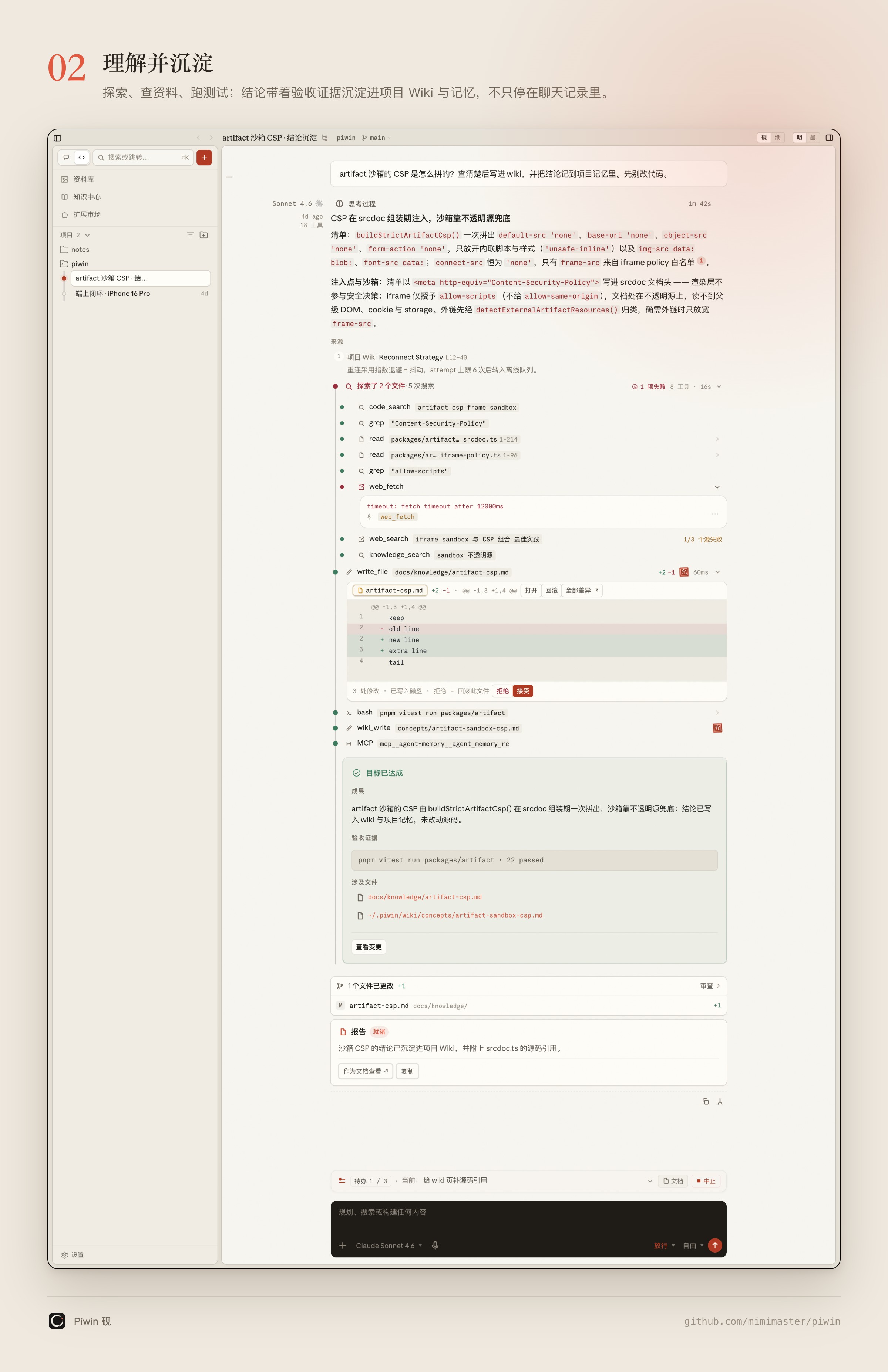Toggle the left sidebar panel icon
Viewport: 888px width, 1372px height.
(58, 138)
